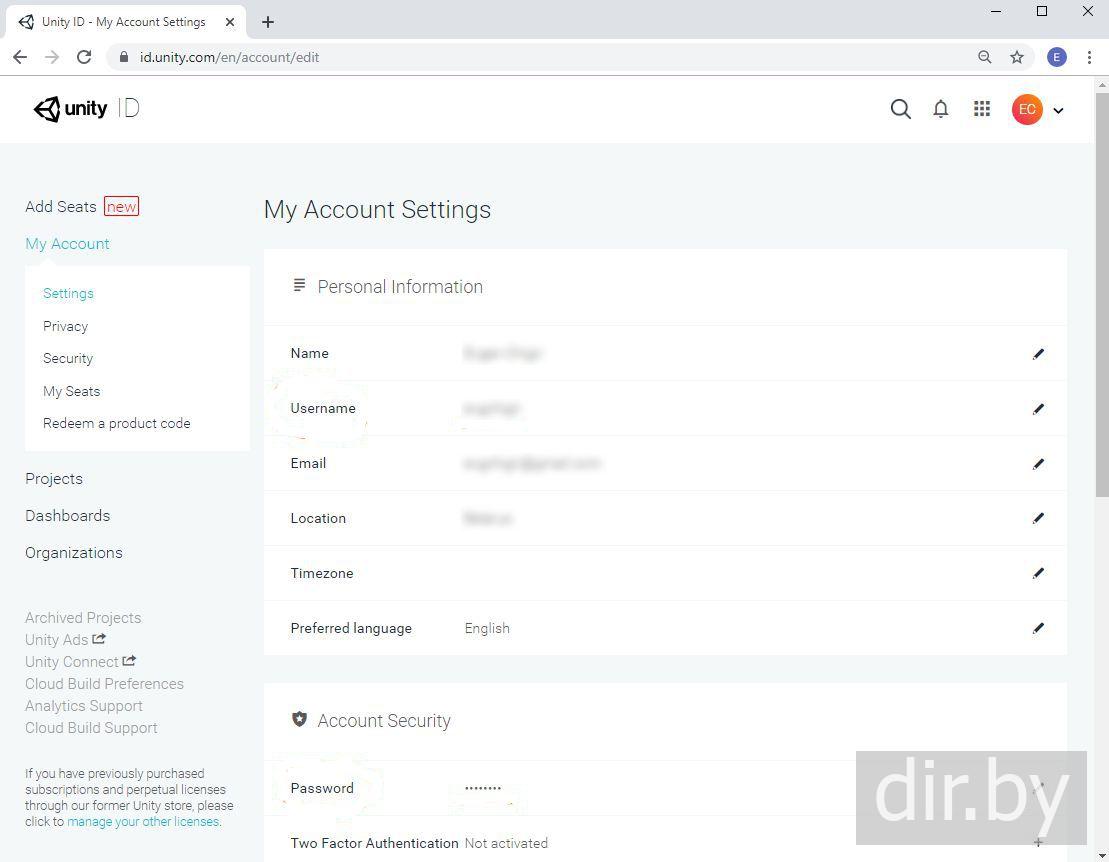The width and height of the screenshot is (1109, 862).
Task: Click the Personal Information list icon
Action: click(x=299, y=285)
